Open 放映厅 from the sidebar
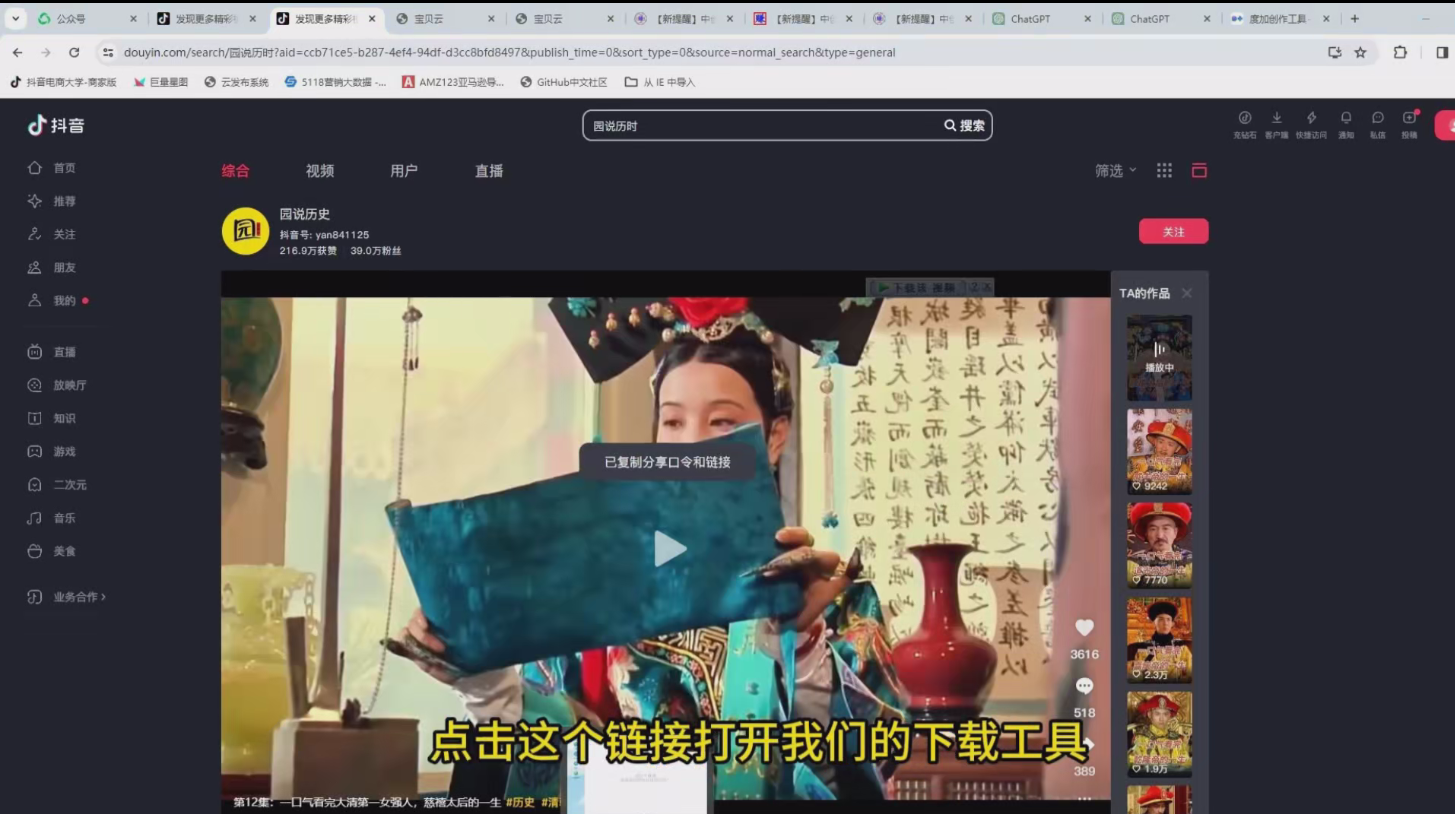This screenshot has height=814, width=1455. coord(57,385)
